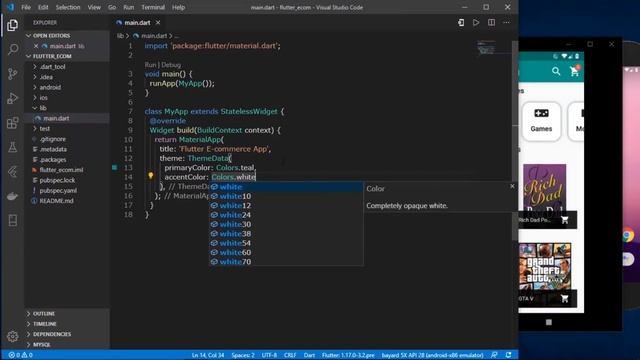
Task: Click the shopping cart icon in the emulator app bar
Action: click(574, 71)
